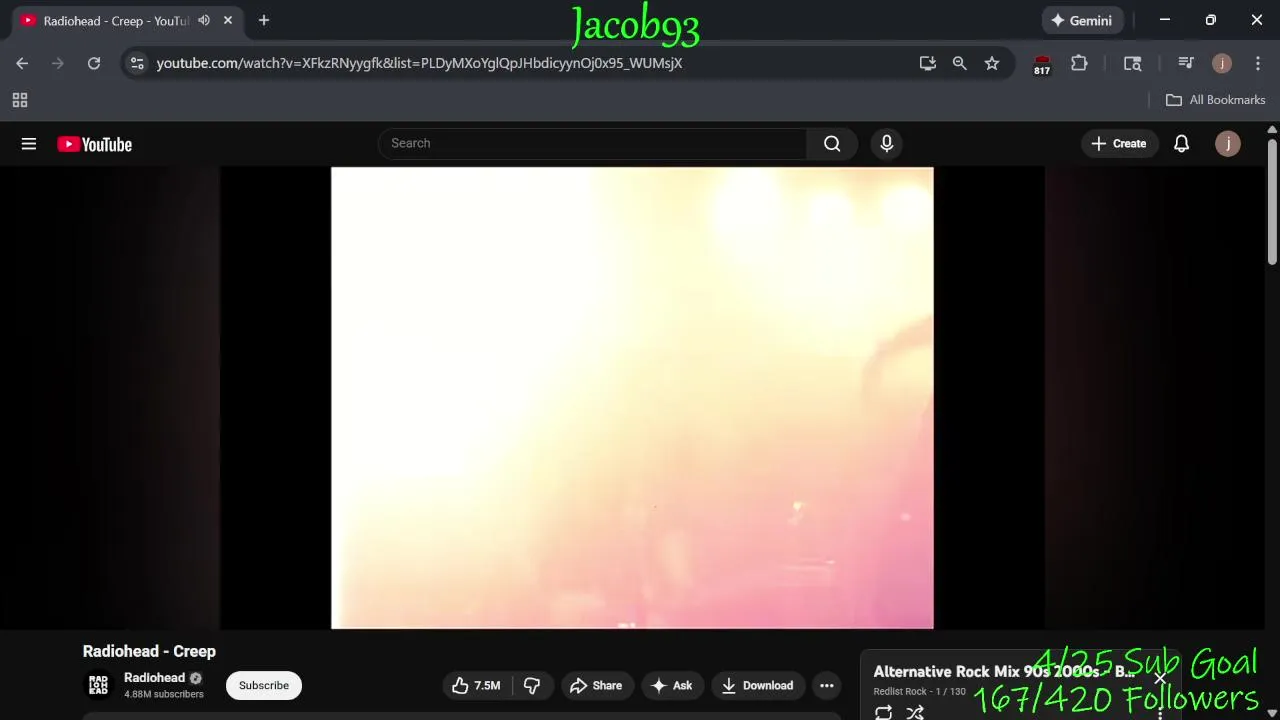Open YouTube notifications bell
The image size is (1280, 720).
coord(1181,143)
